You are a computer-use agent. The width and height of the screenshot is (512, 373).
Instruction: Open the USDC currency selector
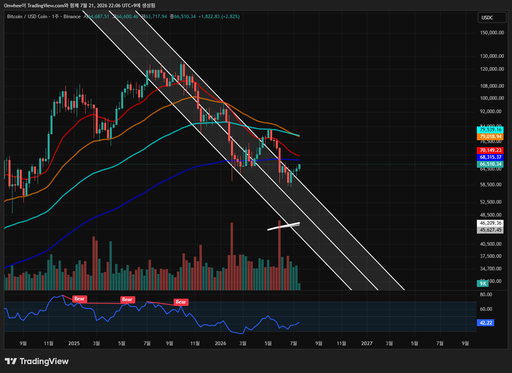(492, 18)
